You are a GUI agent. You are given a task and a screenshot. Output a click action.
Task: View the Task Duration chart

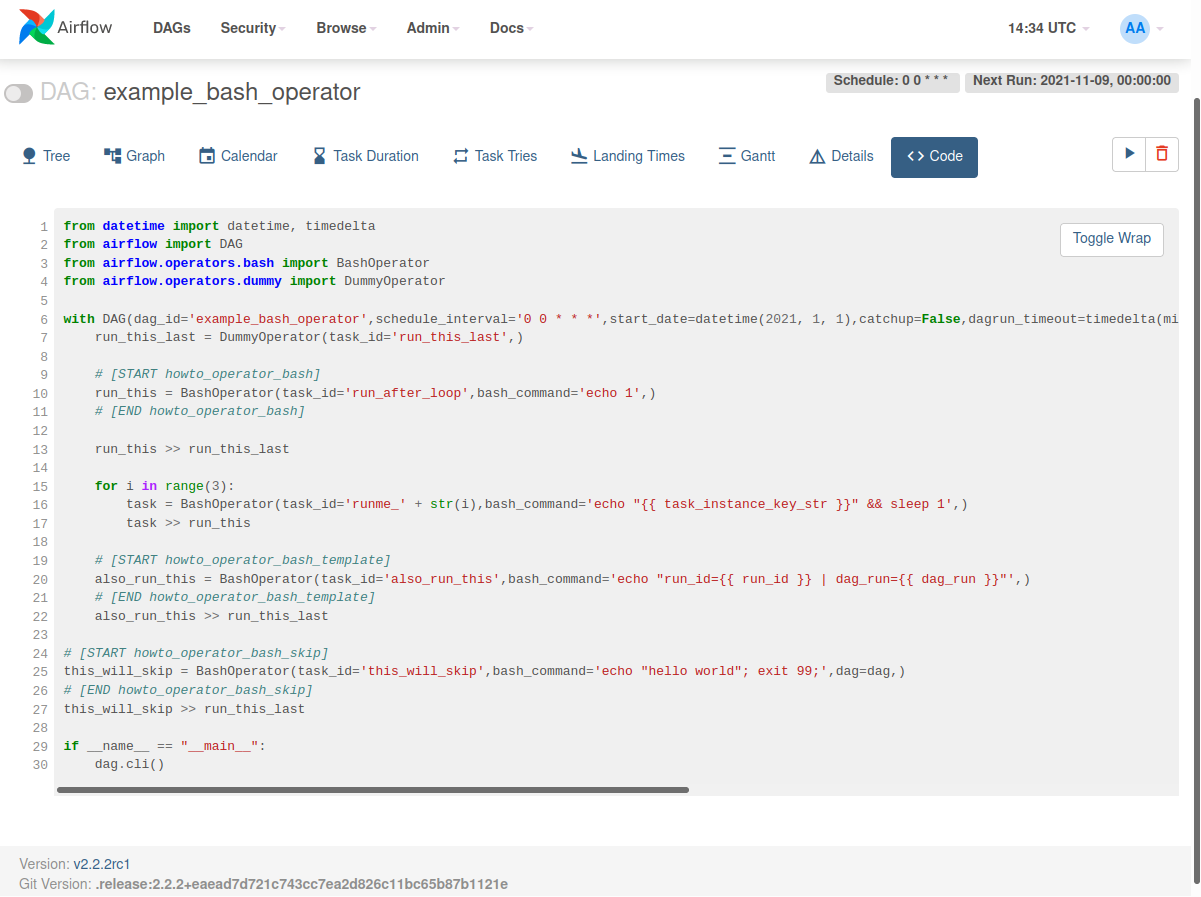pyautogui.click(x=365, y=156)
